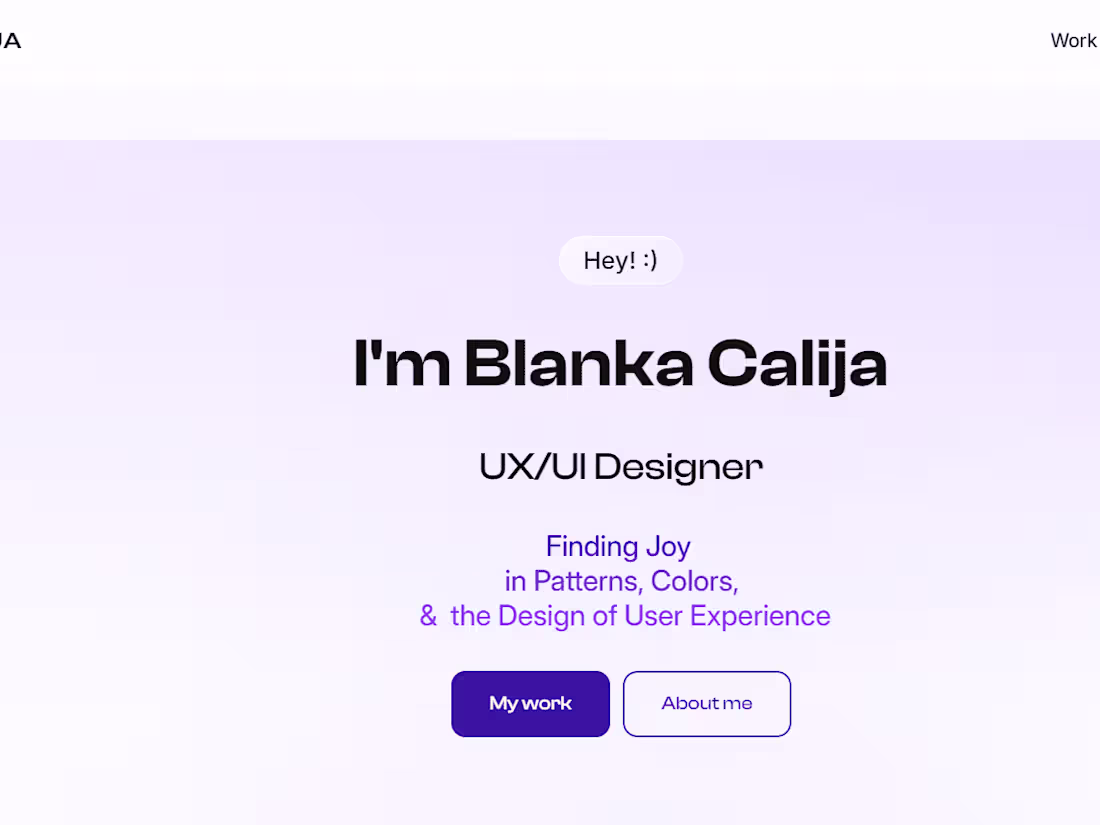Select the heading I'm Blanka Calija
The image size is (1100, 825).
pos(620,365)
